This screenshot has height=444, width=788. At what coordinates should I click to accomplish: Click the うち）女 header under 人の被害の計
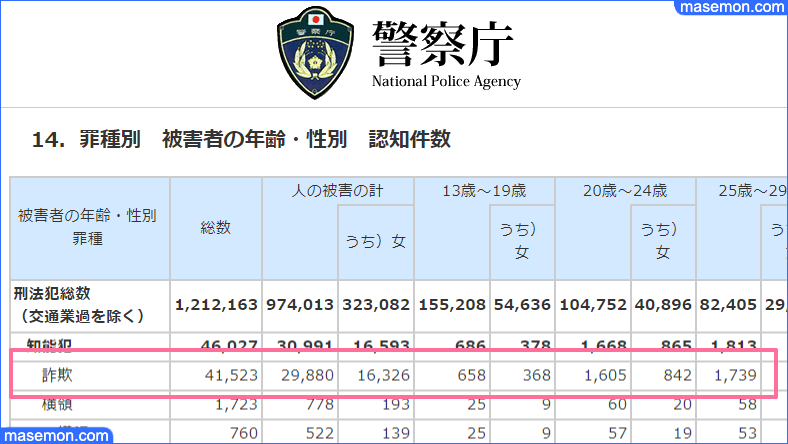coord(376,242)
